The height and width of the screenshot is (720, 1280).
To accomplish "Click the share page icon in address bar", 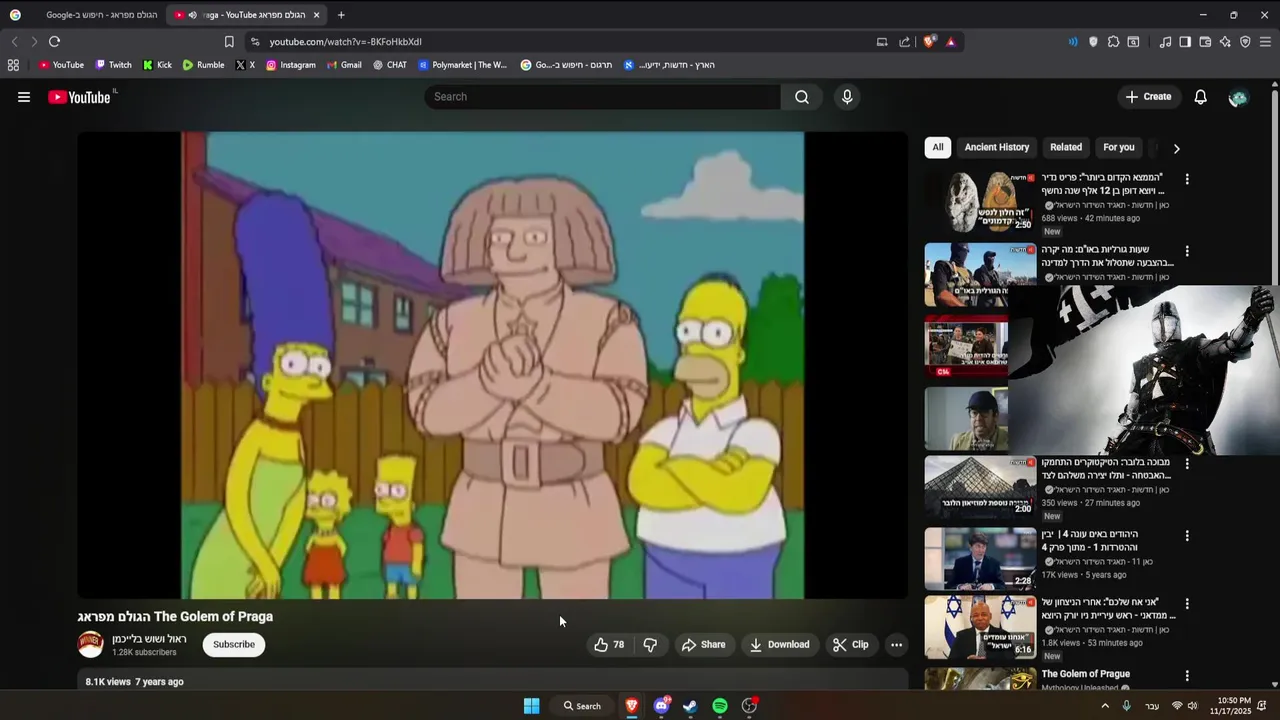I will [905, 42].
